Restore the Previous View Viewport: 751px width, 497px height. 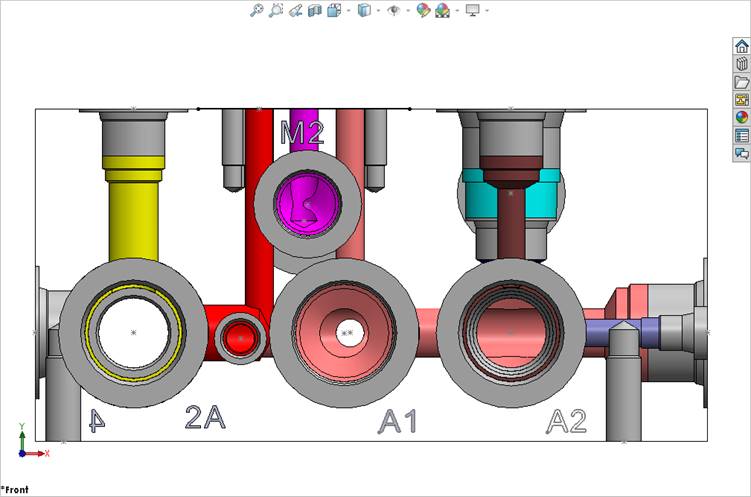tap(295, 10)
